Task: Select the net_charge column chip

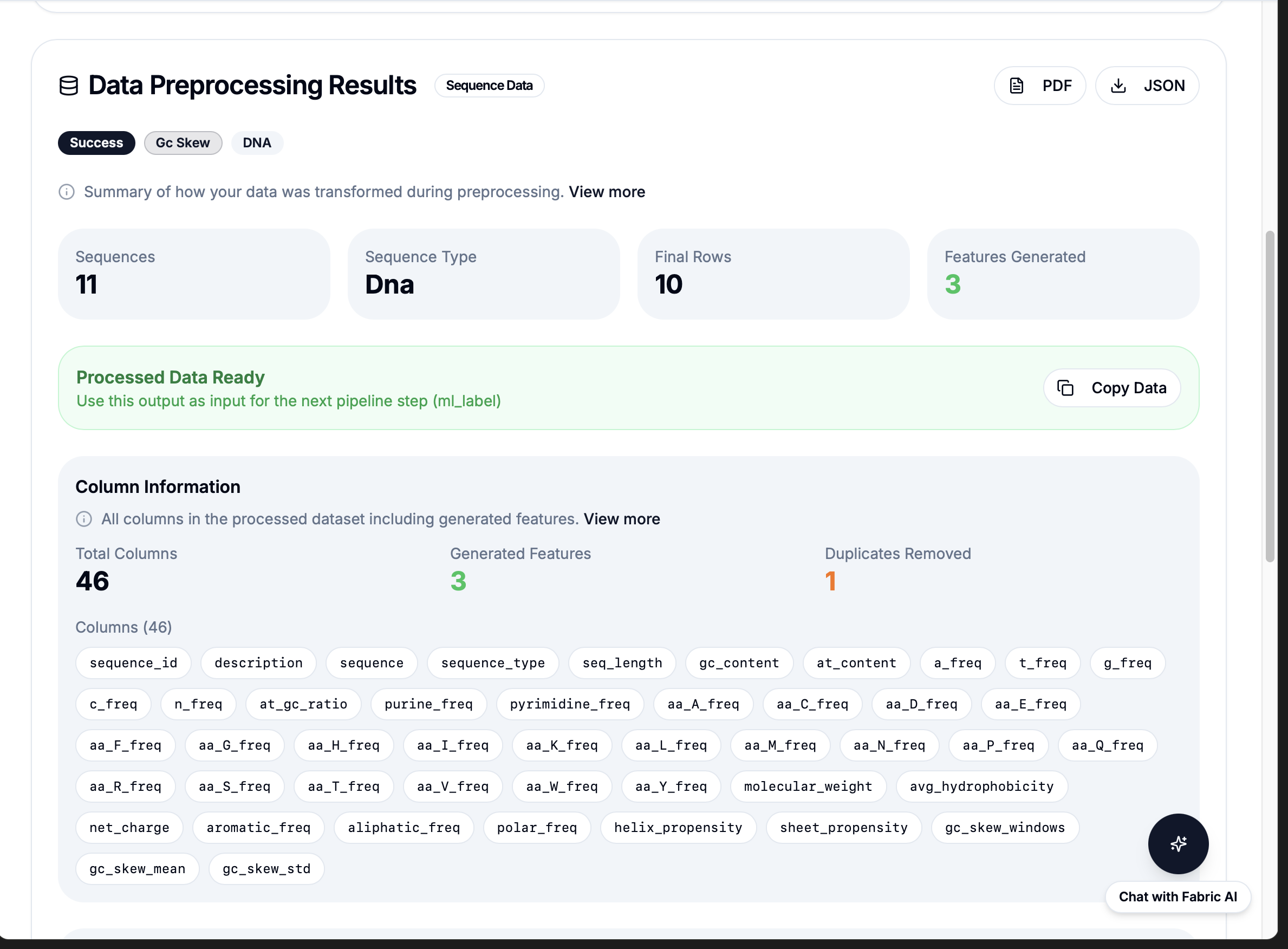Action: click(x=129, y=828)
